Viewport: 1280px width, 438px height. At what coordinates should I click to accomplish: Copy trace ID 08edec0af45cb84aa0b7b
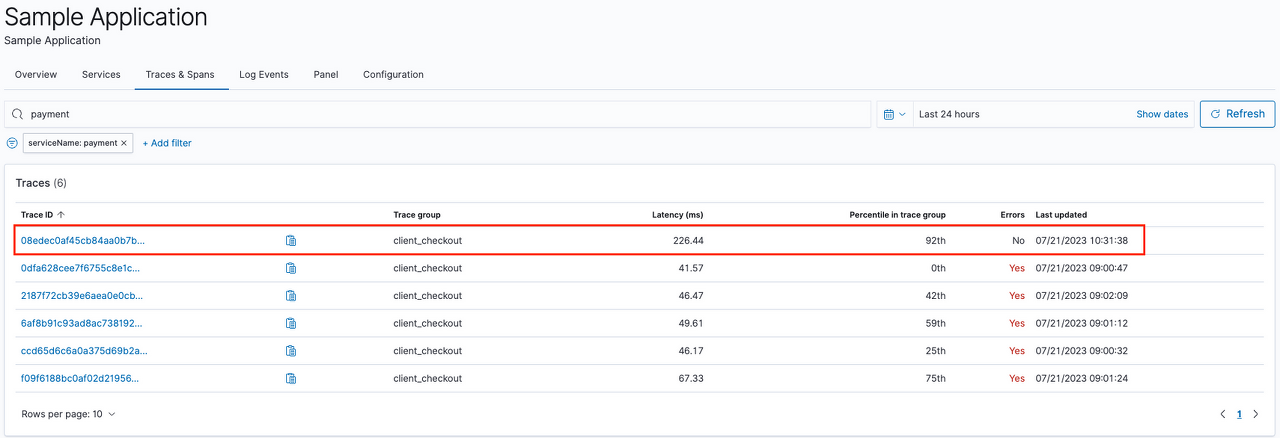click(x=291, y=241)
